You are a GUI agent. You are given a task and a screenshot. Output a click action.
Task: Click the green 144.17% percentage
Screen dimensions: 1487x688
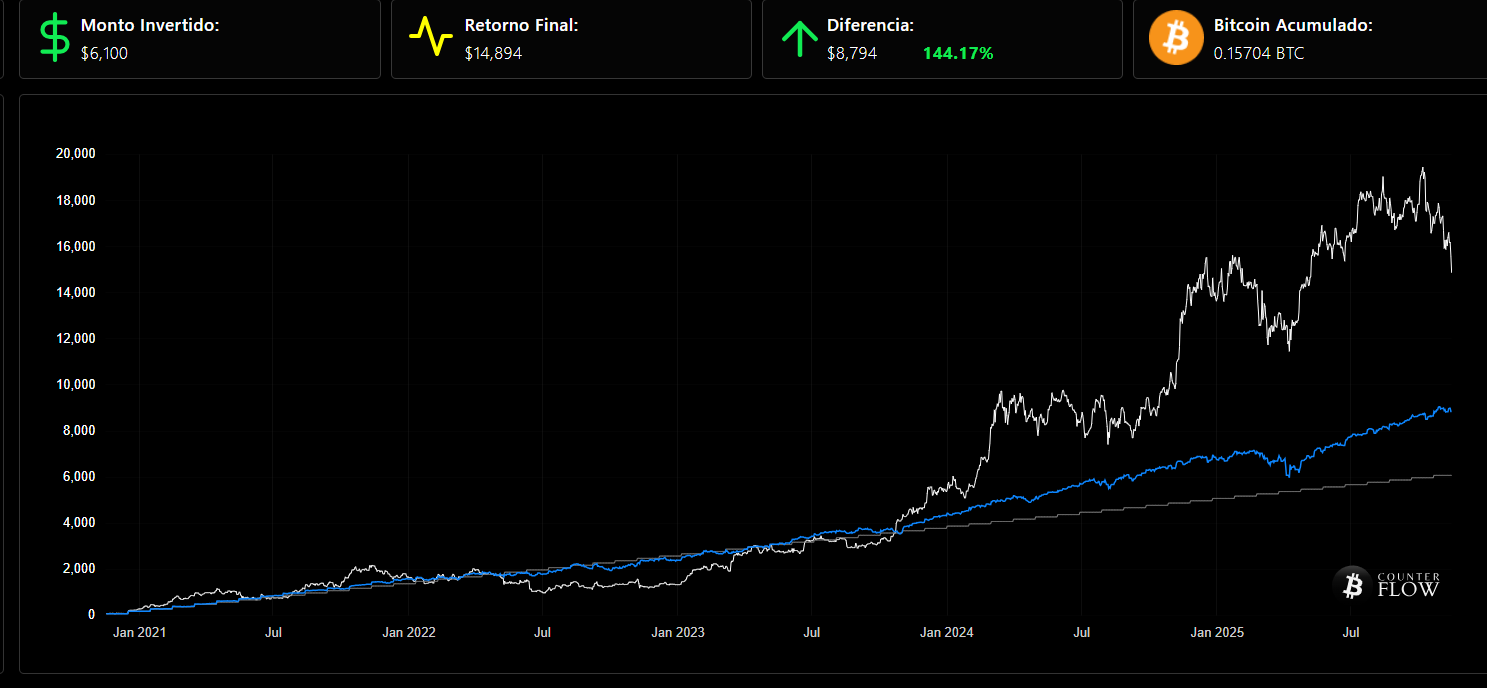pos(958,53)
